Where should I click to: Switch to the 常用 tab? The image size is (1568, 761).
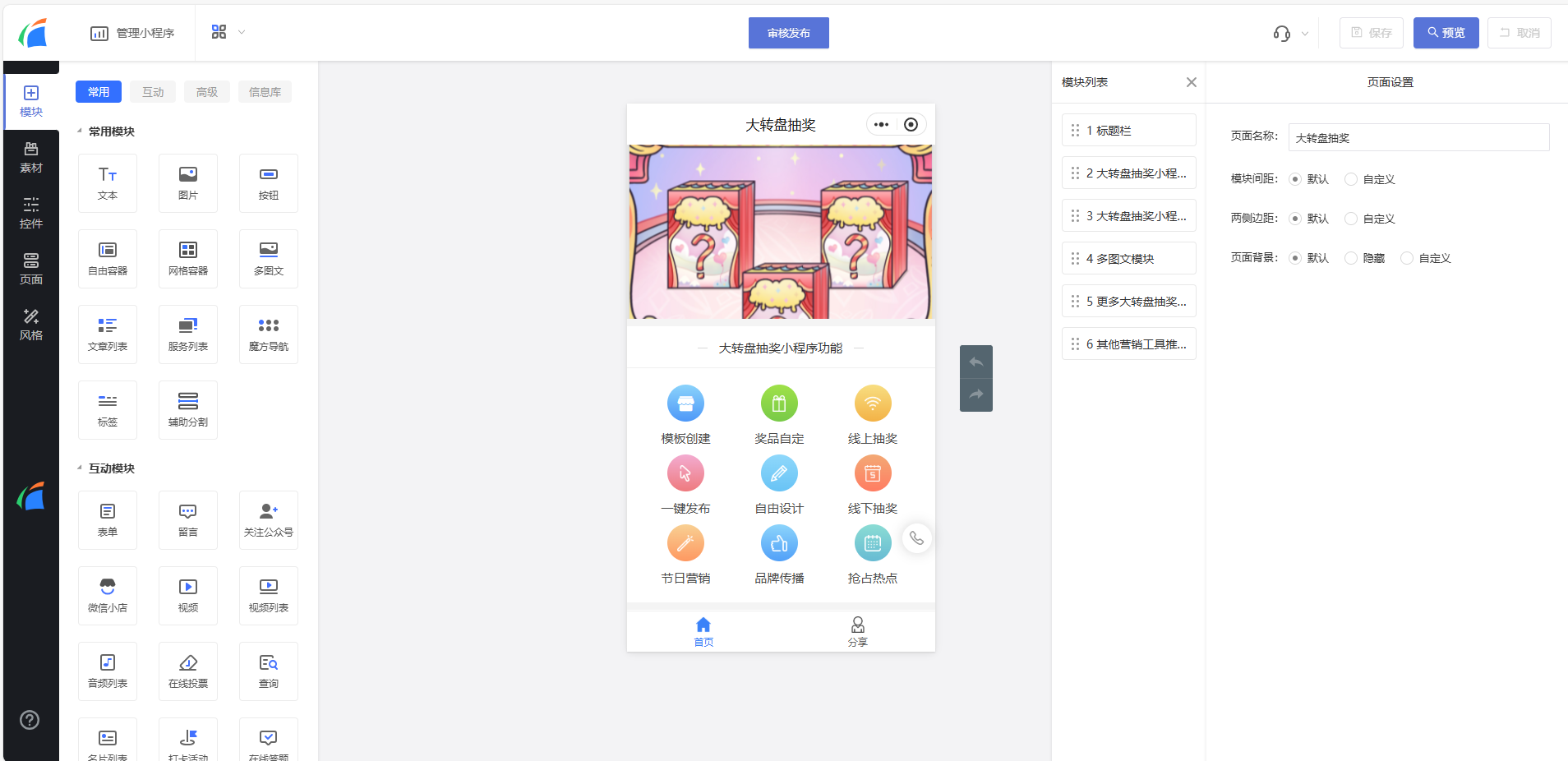tap(99, 92)
